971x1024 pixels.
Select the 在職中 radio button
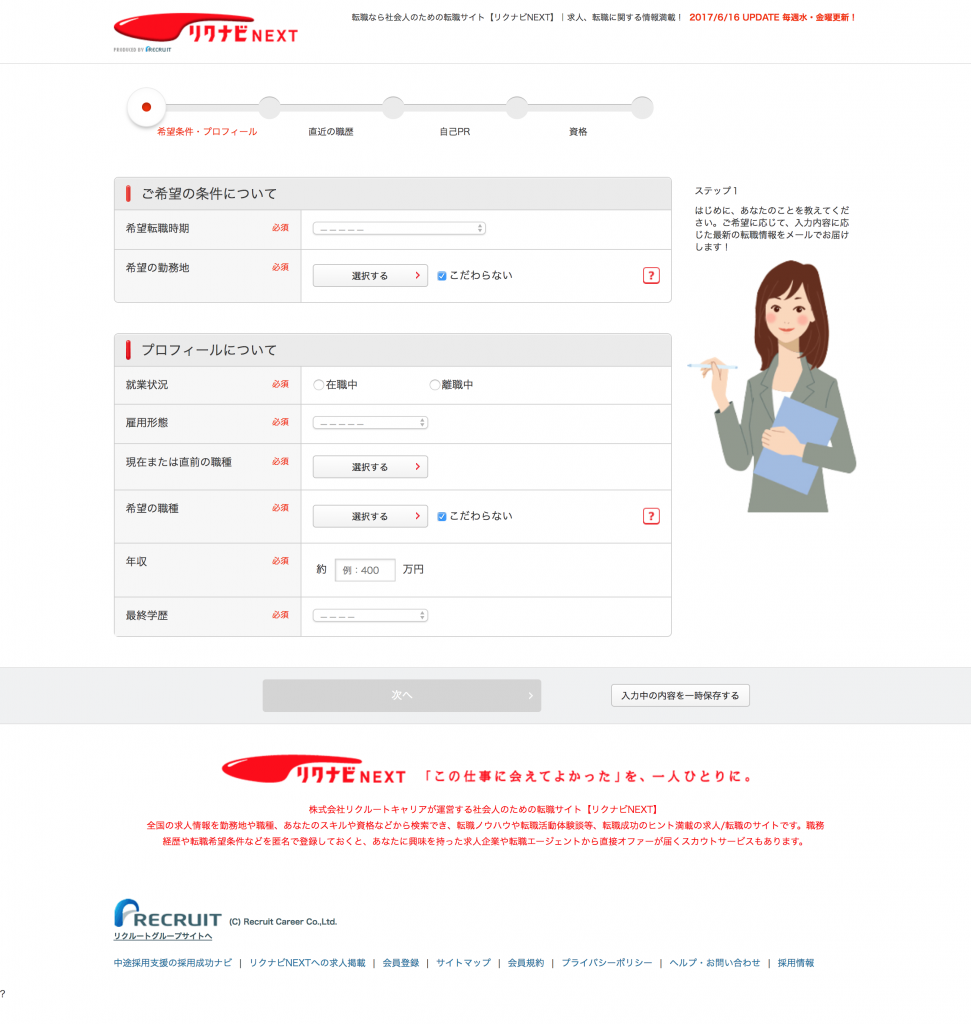coord(319,385)
